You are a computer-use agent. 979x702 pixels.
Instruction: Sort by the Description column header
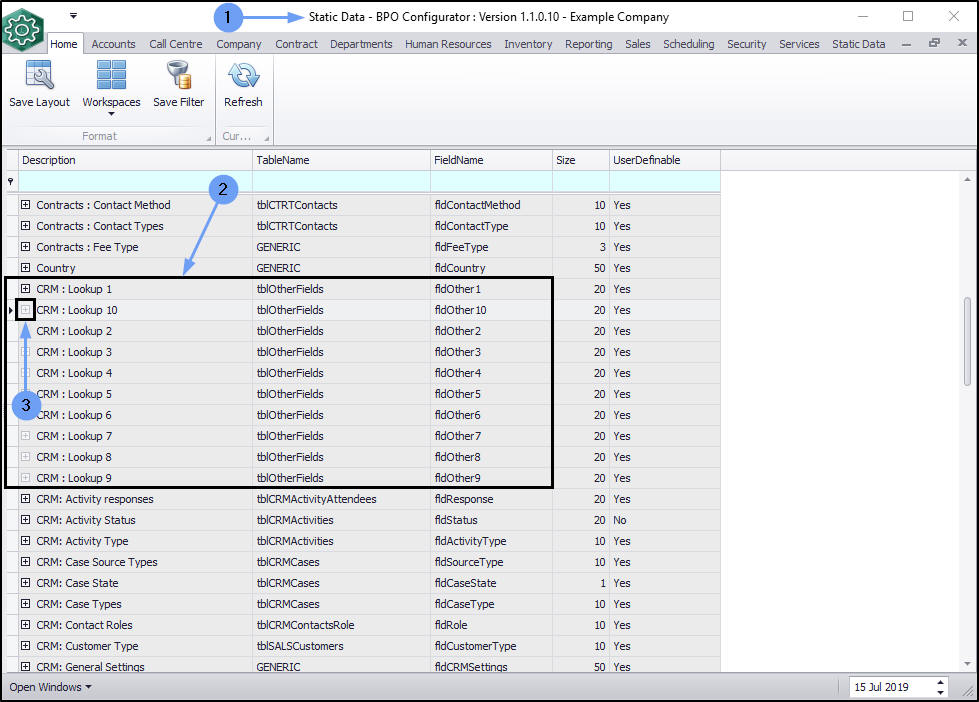click(135, 160)
